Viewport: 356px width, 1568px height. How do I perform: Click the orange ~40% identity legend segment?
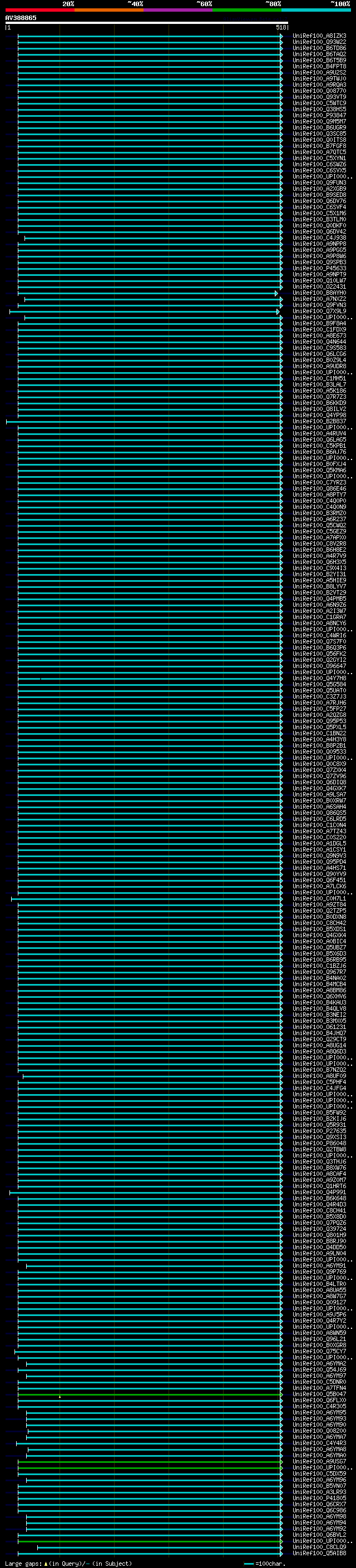coord(109,11)
